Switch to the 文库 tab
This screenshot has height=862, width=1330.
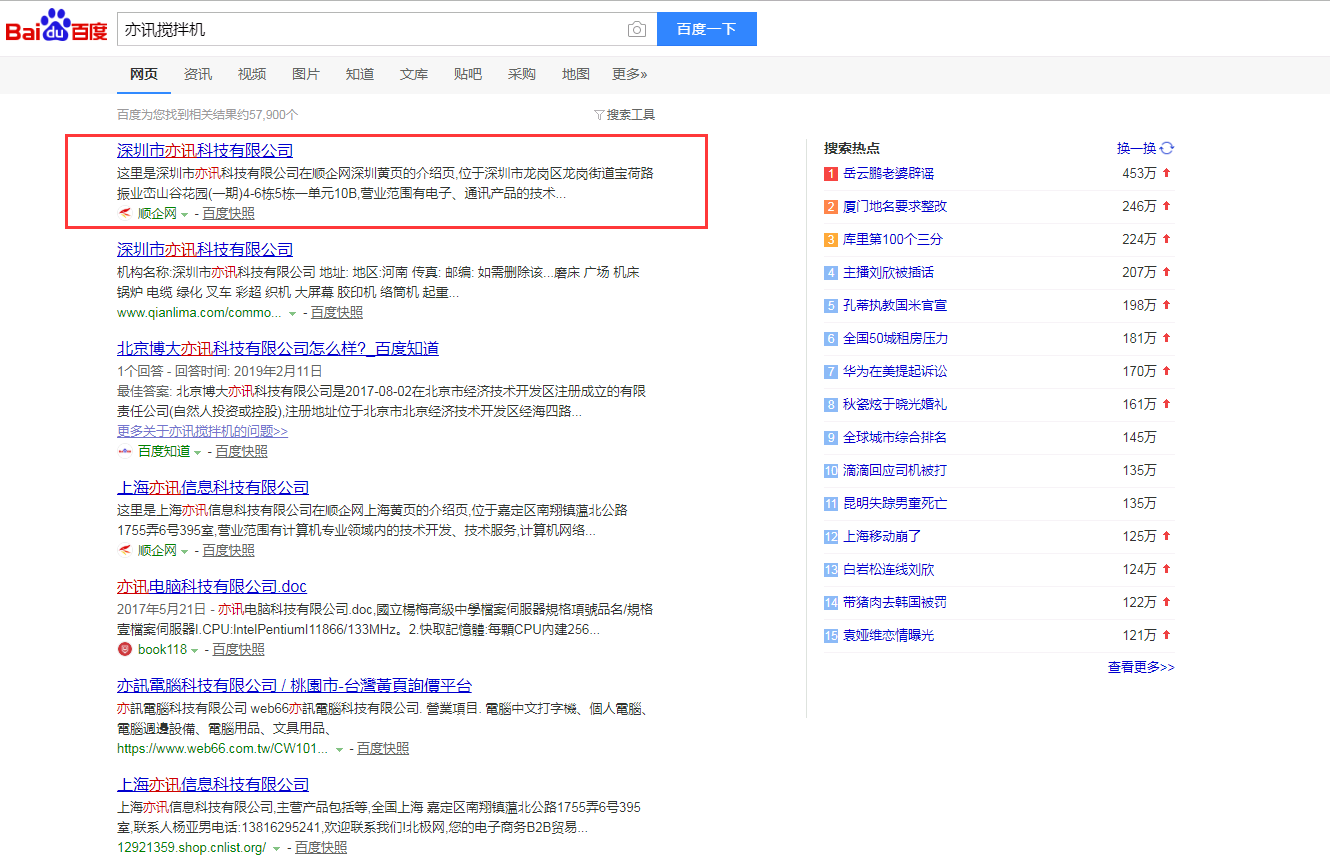[x=414, y=74]
